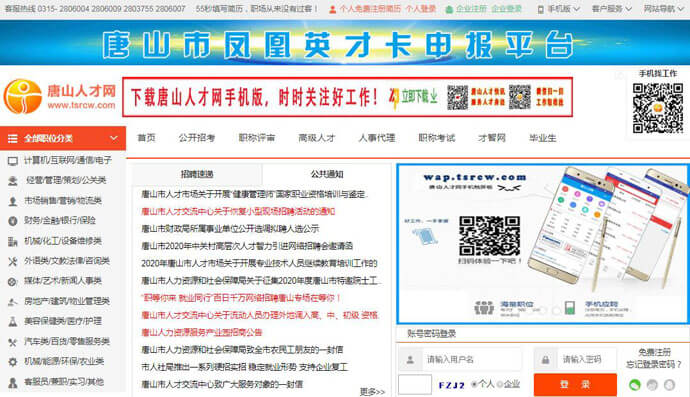Click the username field person icon
Screen dimensions: 690x397
click(410, 360)
